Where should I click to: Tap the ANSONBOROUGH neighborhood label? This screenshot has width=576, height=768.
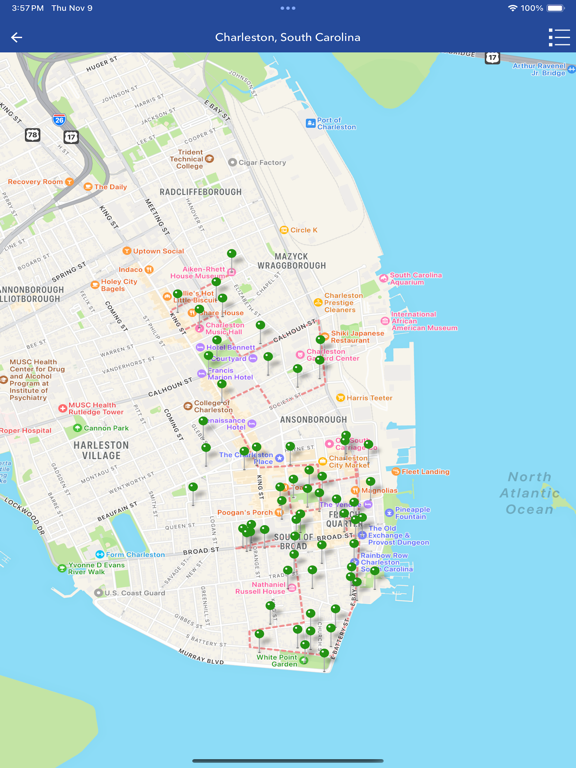313,420
